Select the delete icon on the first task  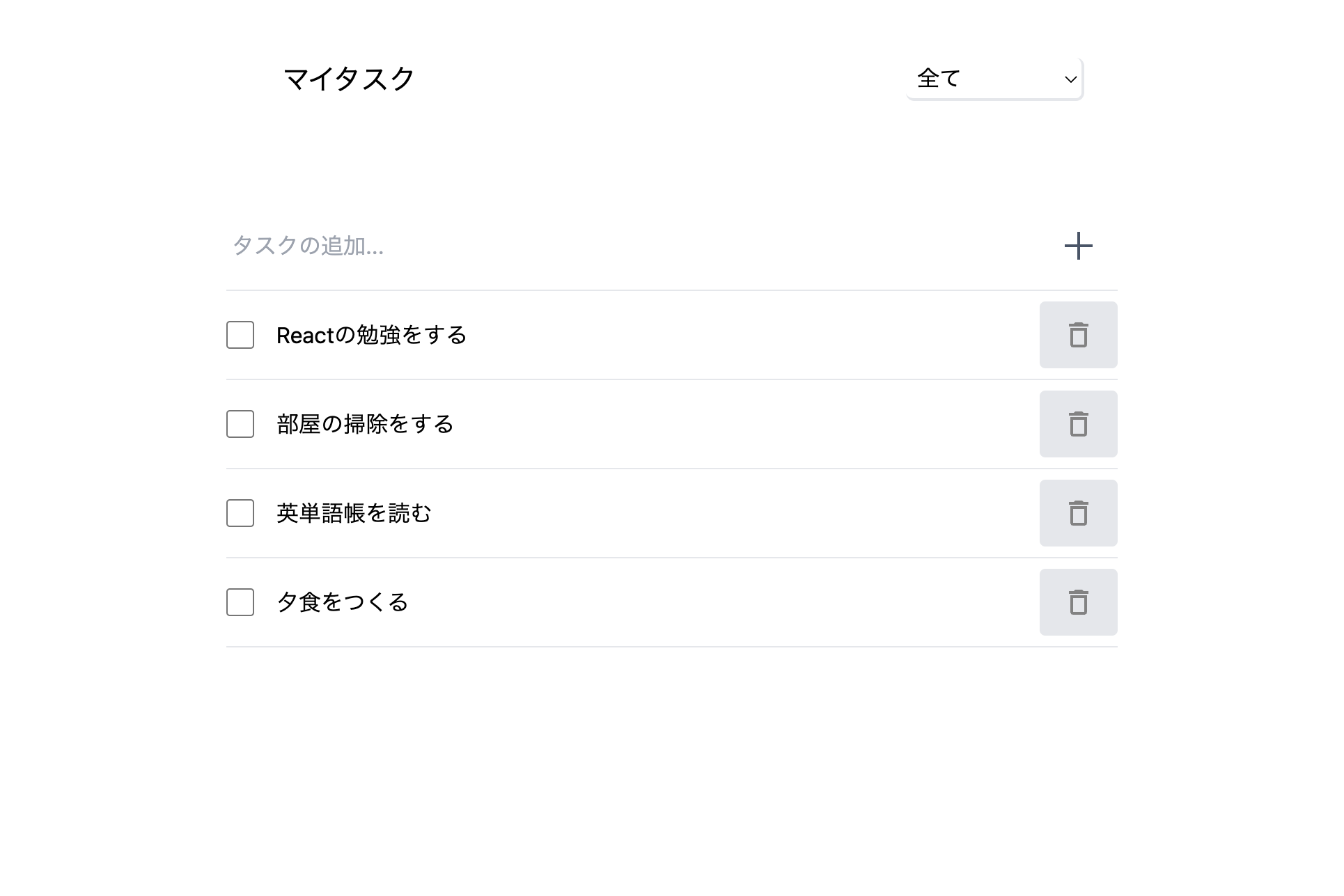point(1078,335)
